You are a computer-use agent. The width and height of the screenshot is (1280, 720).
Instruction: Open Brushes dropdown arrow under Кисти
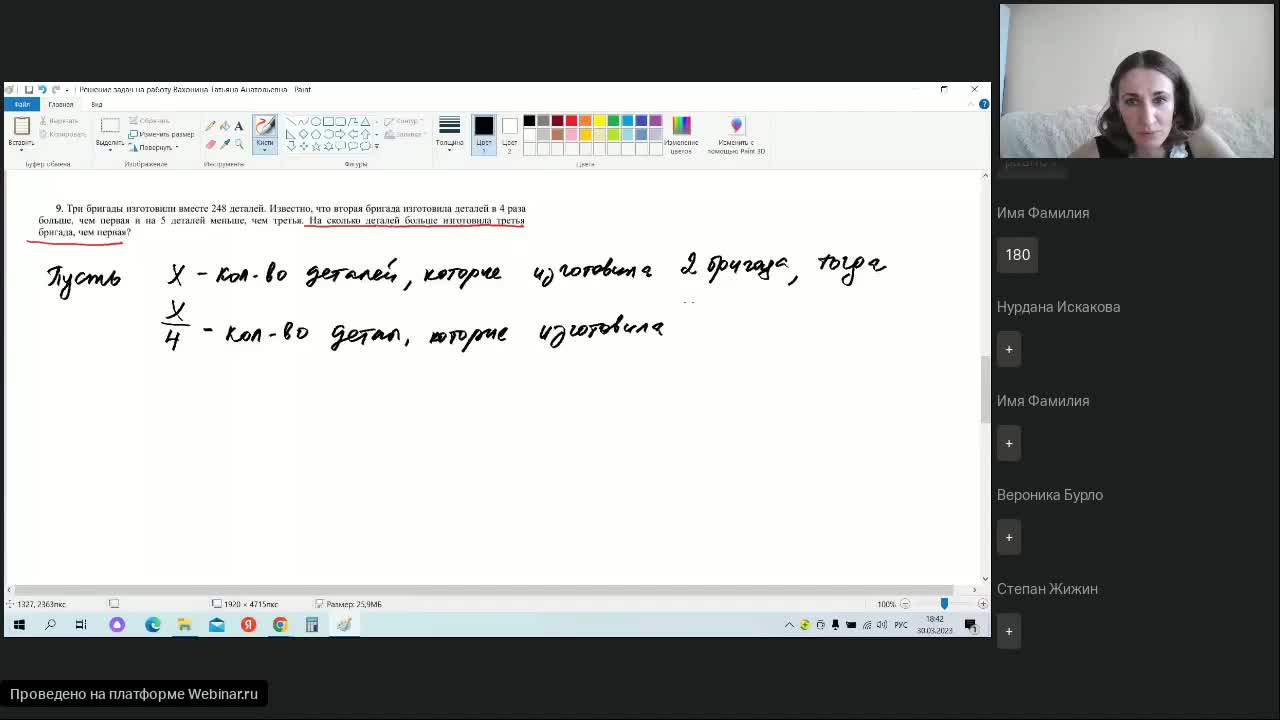click(265, 150)
